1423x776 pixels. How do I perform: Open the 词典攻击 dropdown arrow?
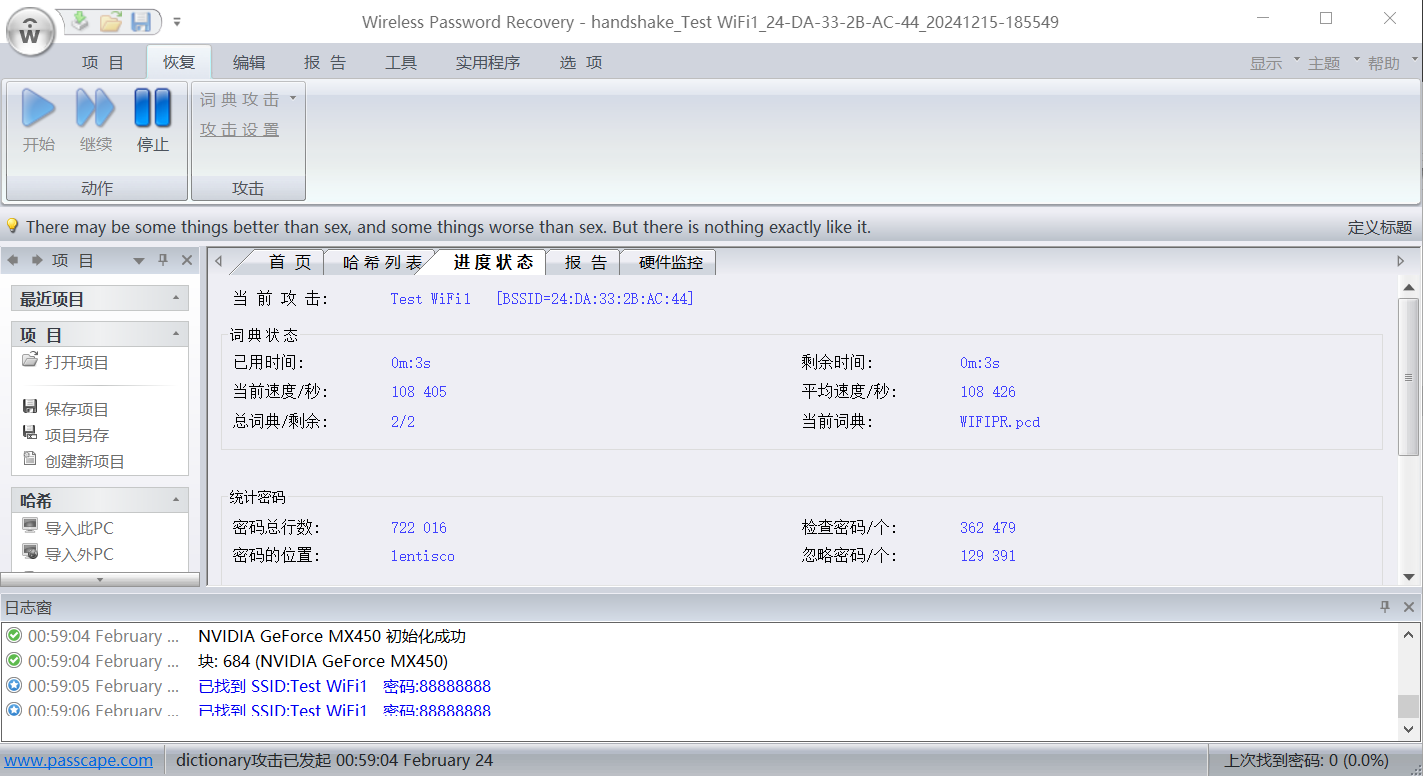(292, 99)
